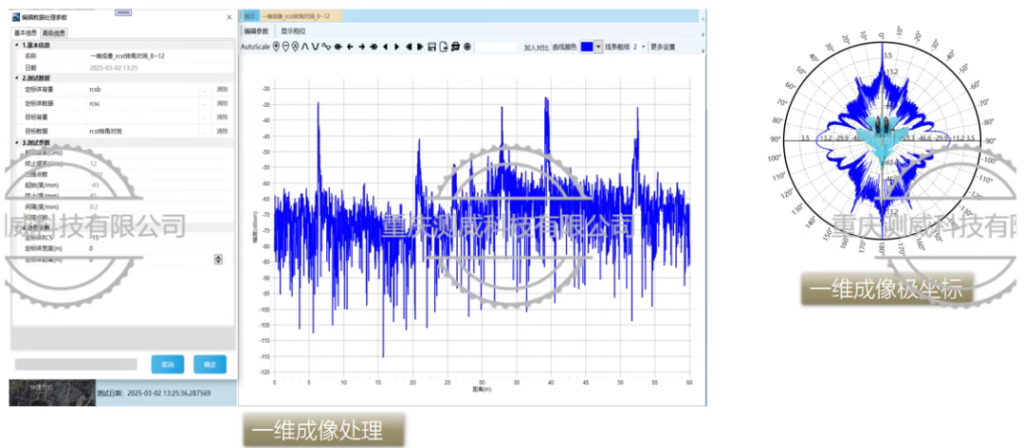Select the valley search icon
Screen dimensions: 1024x448
[315, 46]
